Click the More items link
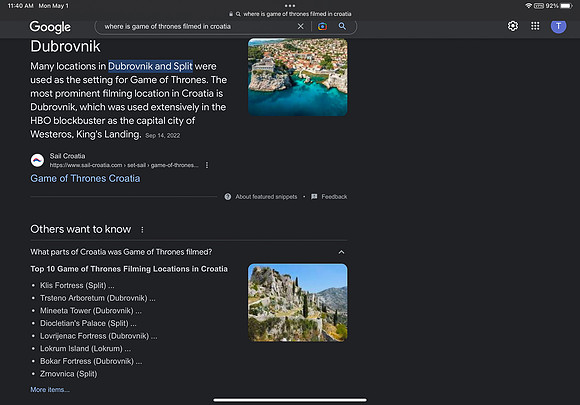The height and width of the screenshot is (405, 580). pyautogui.click(x=50, y=389)
